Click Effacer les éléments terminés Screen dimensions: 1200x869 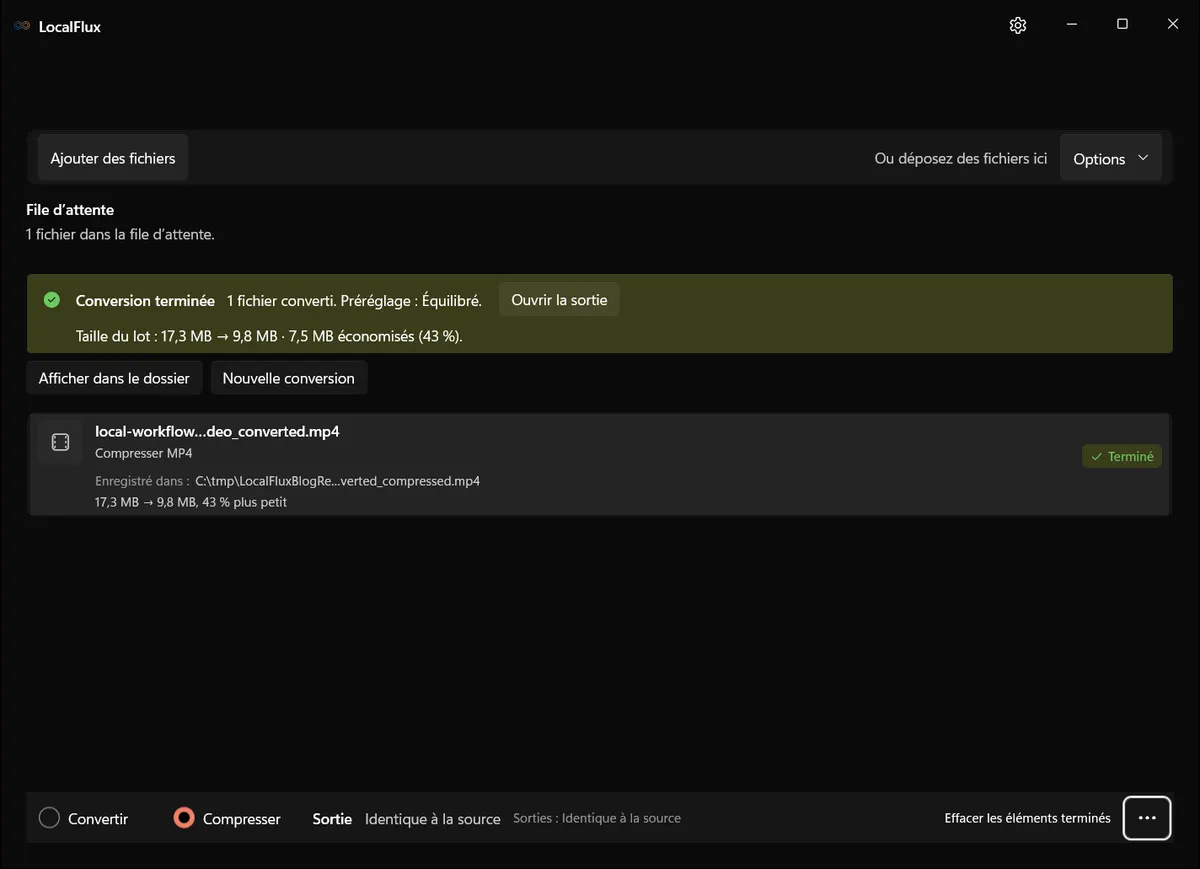tap(1027, 818)
